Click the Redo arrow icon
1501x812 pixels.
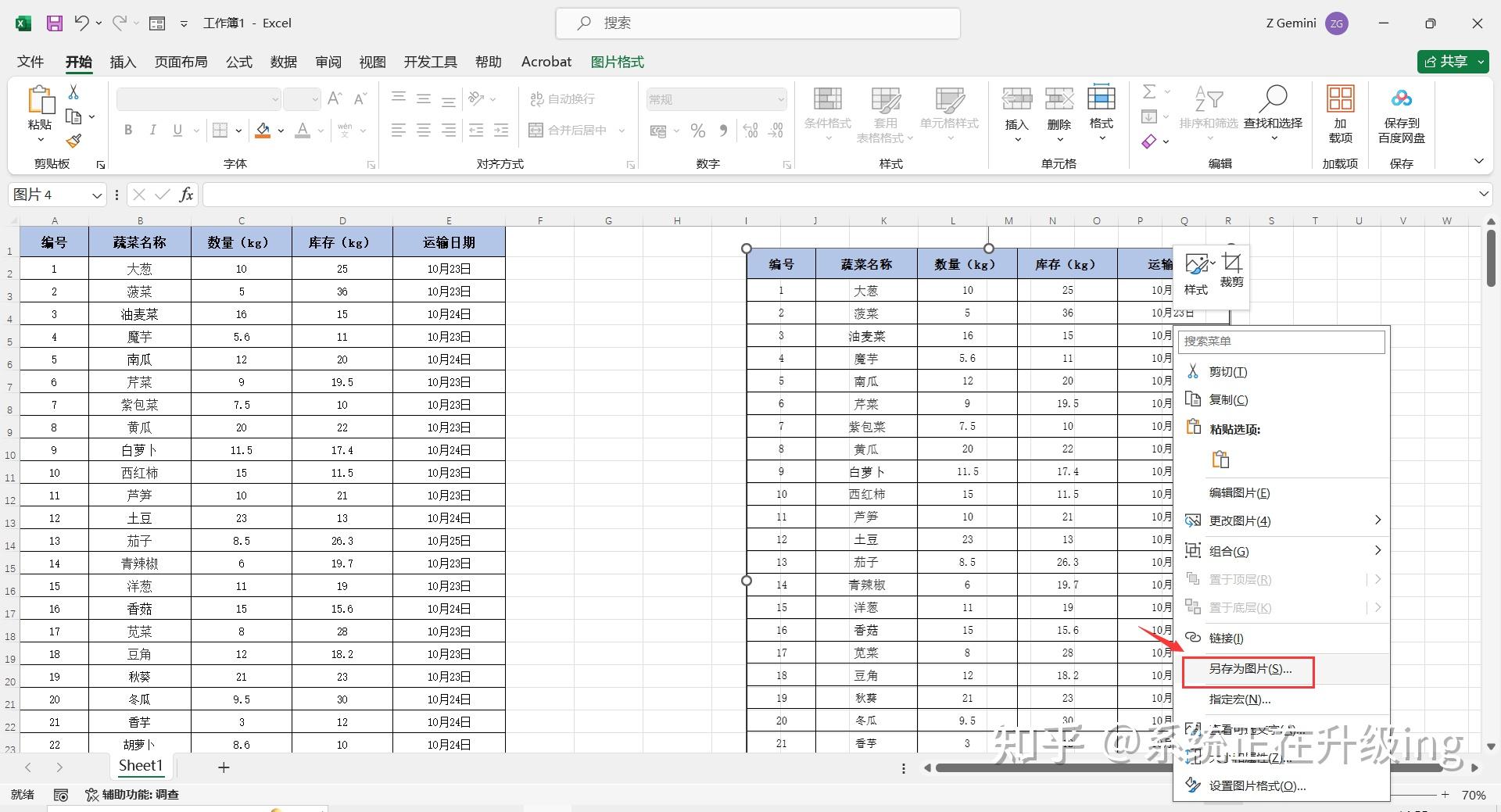pyautogui.click(x=119, y=23)
